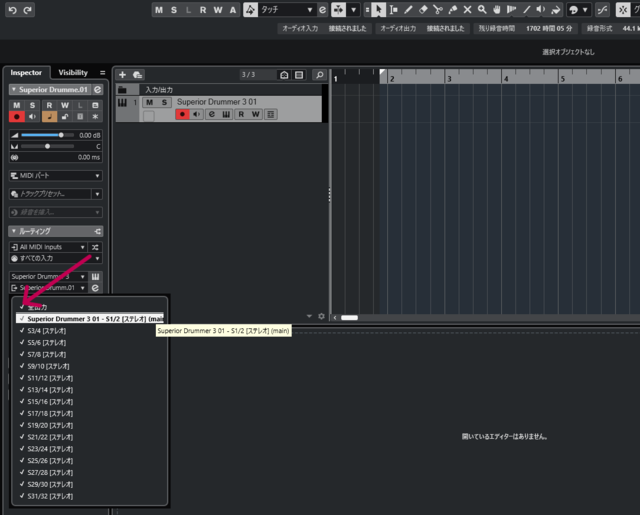Open the track list search magnifier

tap(318, 75)
